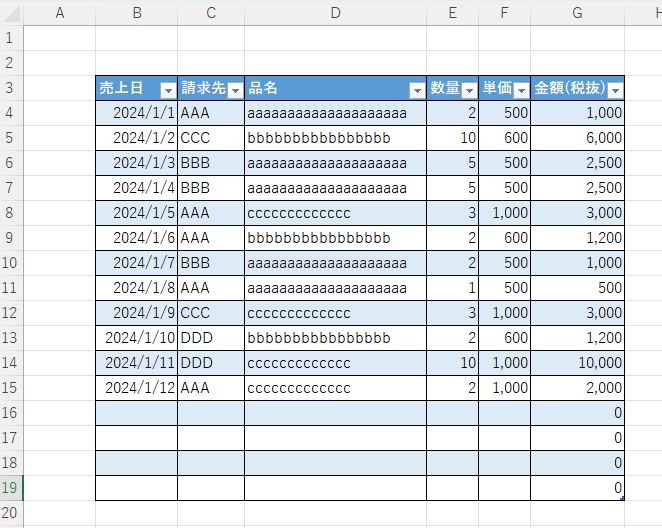Click amount 6,000 cell
The image size is (662, 528).
click(x=578, y=138)
